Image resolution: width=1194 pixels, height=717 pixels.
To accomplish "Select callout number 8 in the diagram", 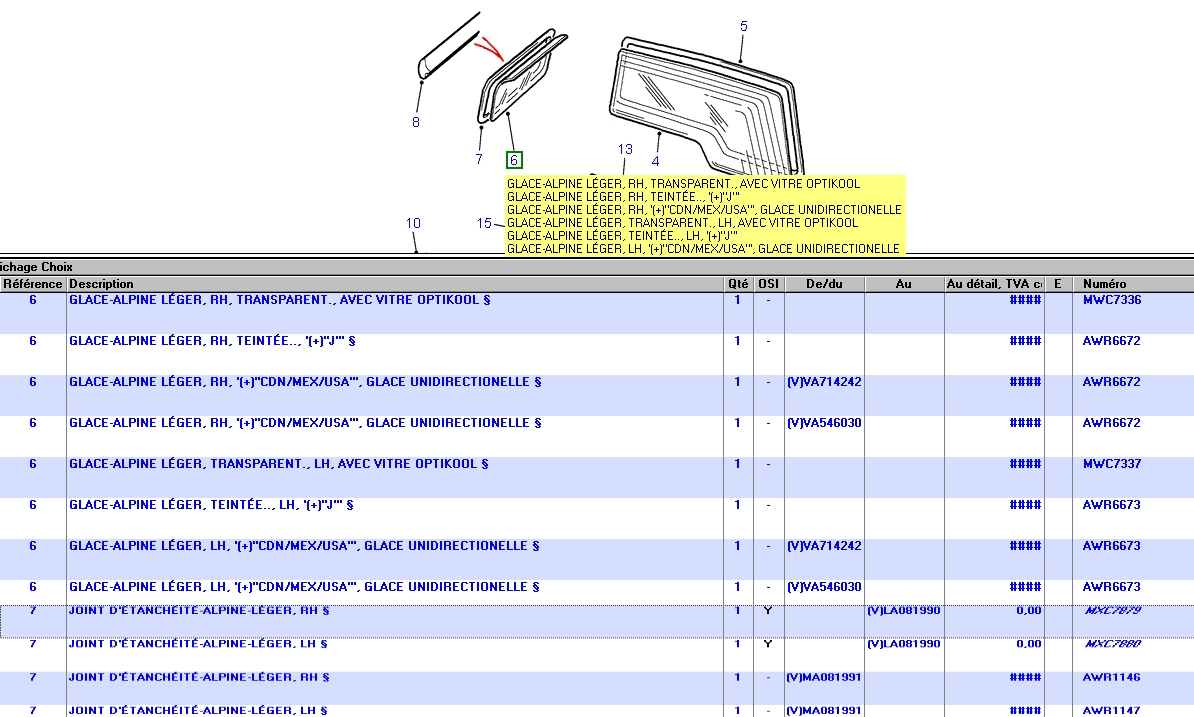I will (x=416, y=123).
